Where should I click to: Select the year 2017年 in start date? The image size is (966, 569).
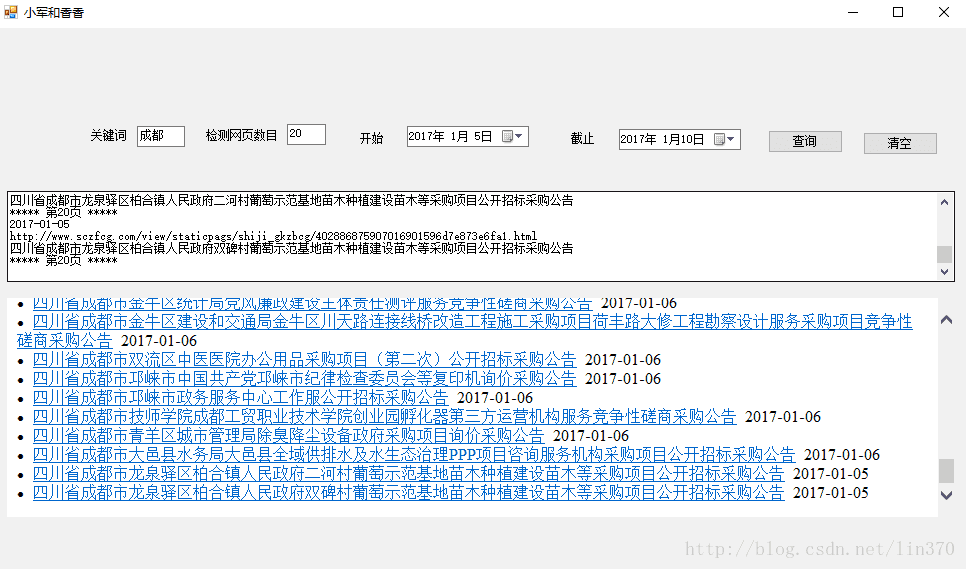click(426, 137)
